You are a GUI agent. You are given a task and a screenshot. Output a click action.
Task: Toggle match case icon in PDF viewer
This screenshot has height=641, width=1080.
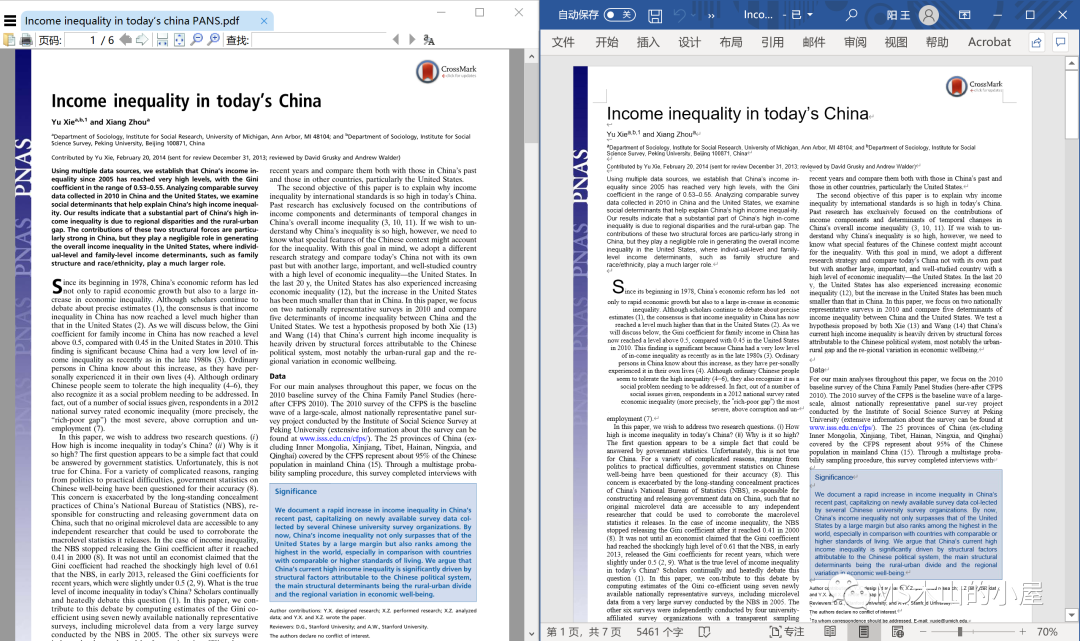pos(428,40)
